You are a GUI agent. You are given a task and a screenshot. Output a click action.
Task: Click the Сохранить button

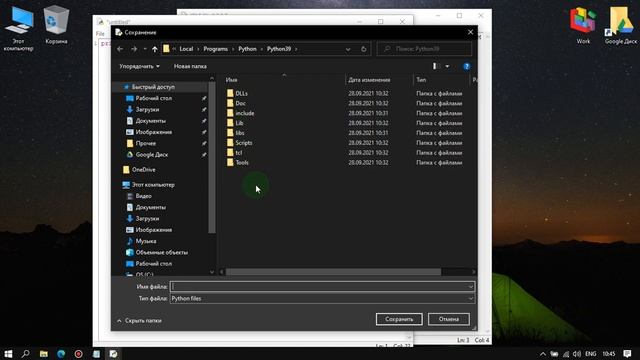[399, 319]
